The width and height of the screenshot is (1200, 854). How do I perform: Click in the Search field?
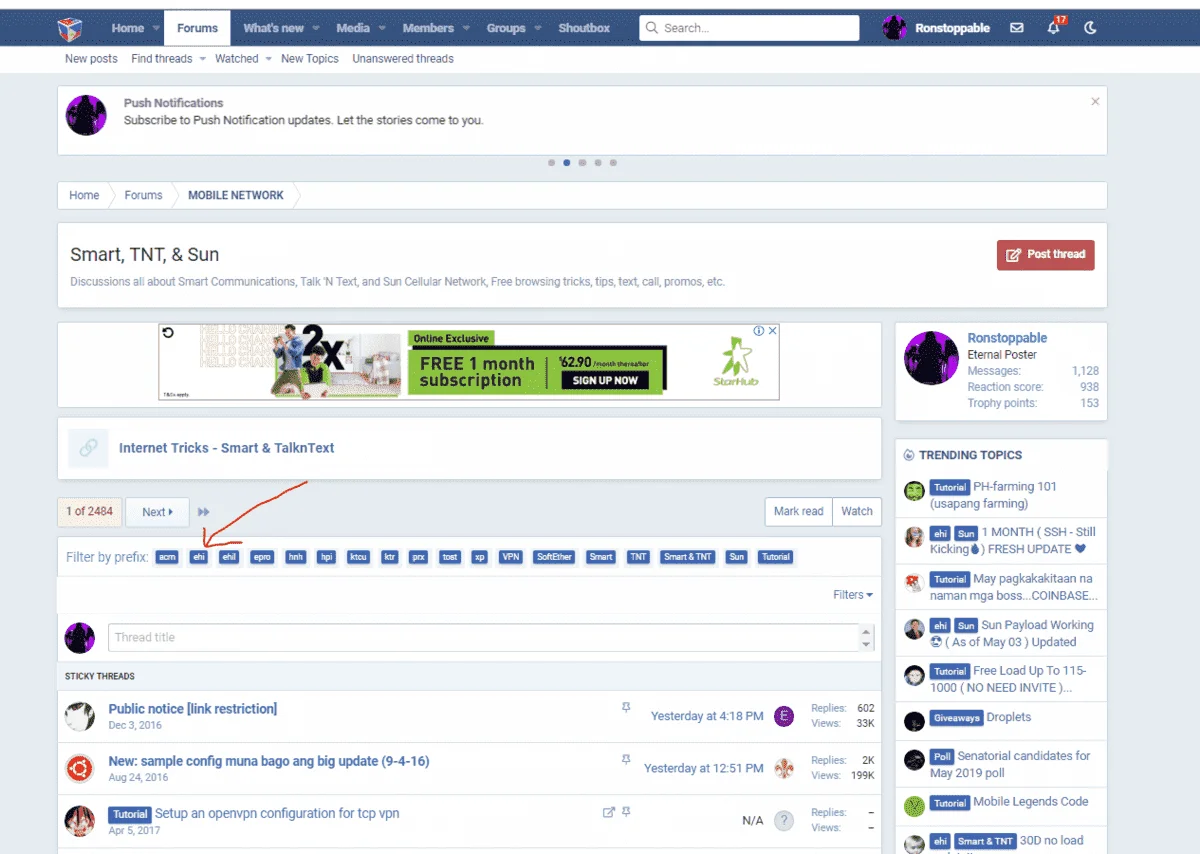(x=749, y=28)
